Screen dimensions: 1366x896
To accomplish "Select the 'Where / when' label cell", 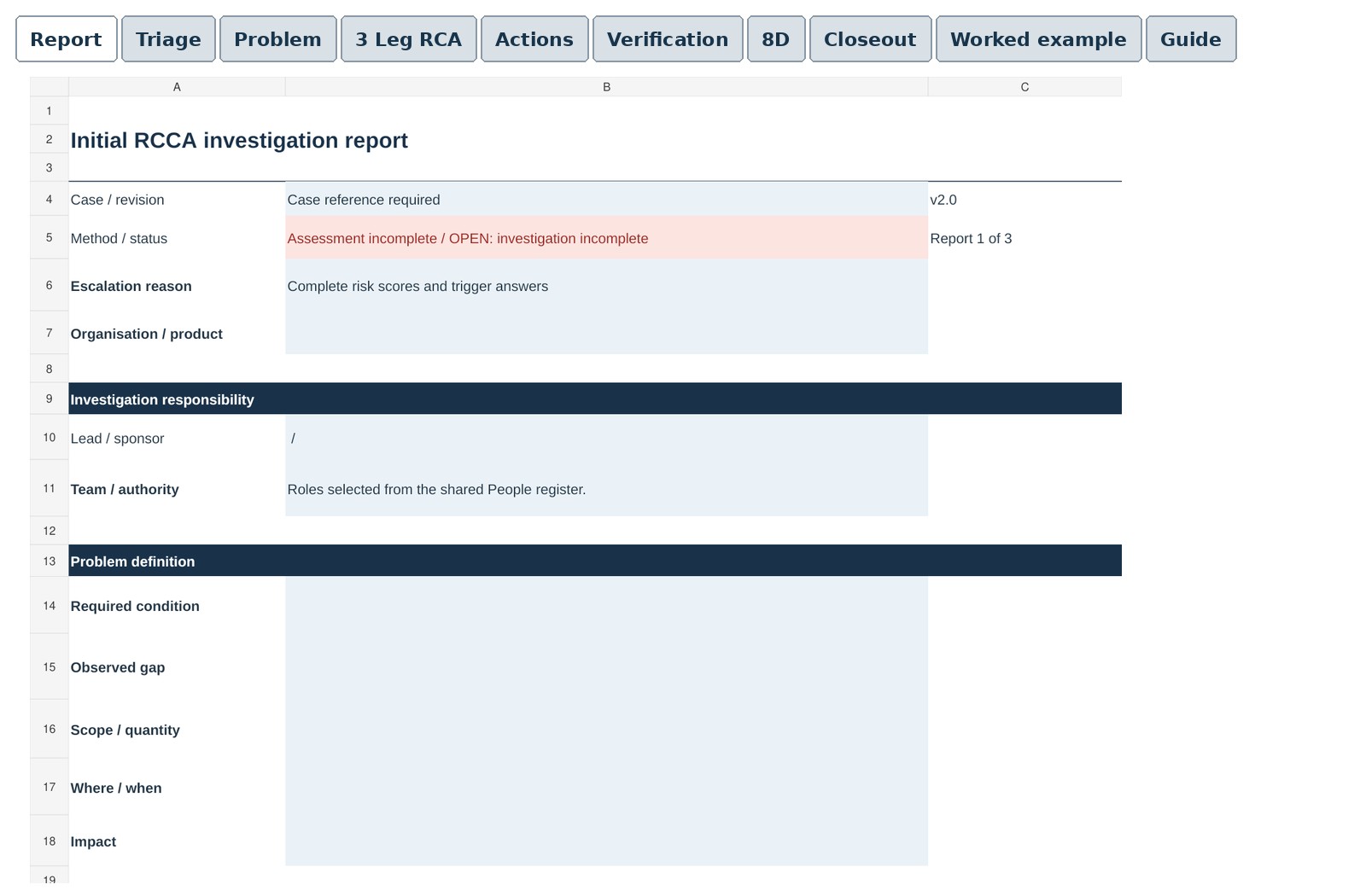I will [x=177, y=788].
